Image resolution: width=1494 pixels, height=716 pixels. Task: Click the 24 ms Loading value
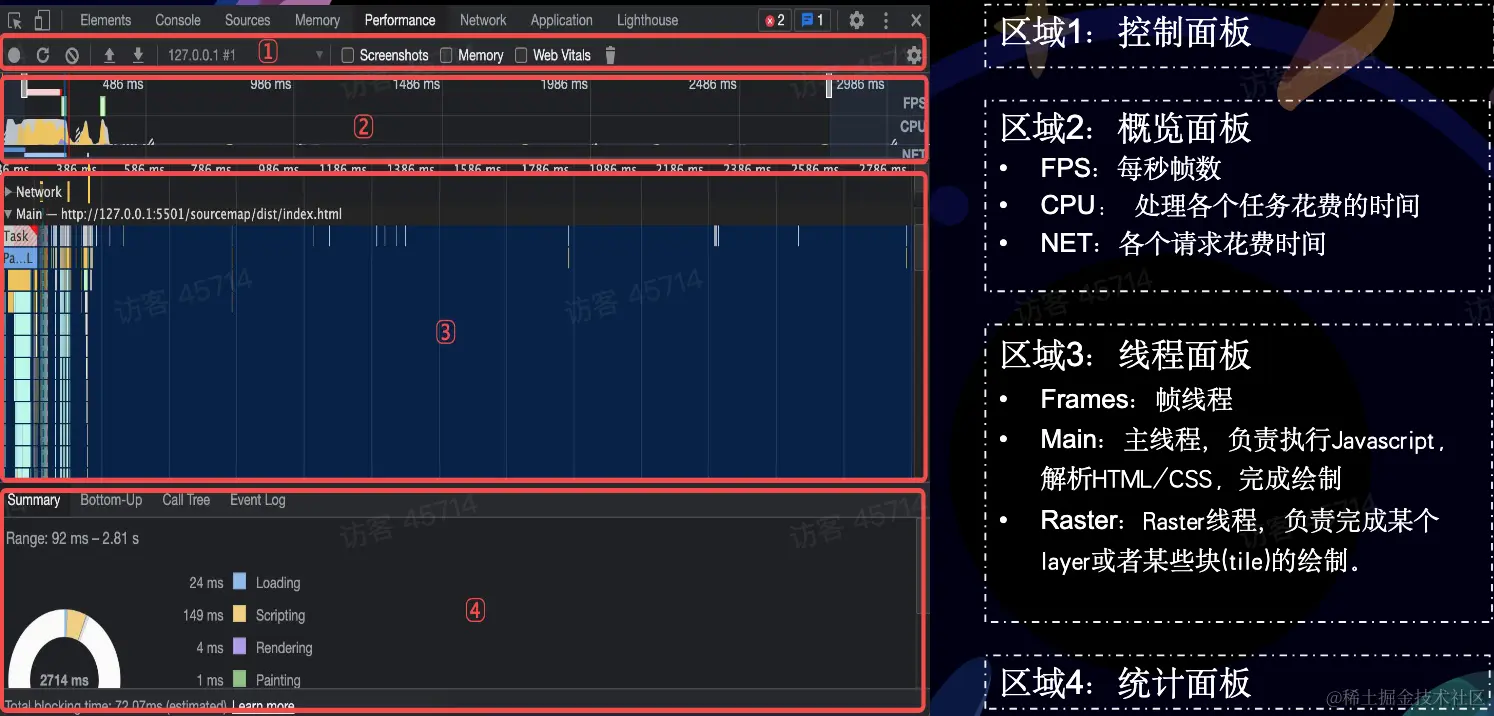[x=207, y=582]
